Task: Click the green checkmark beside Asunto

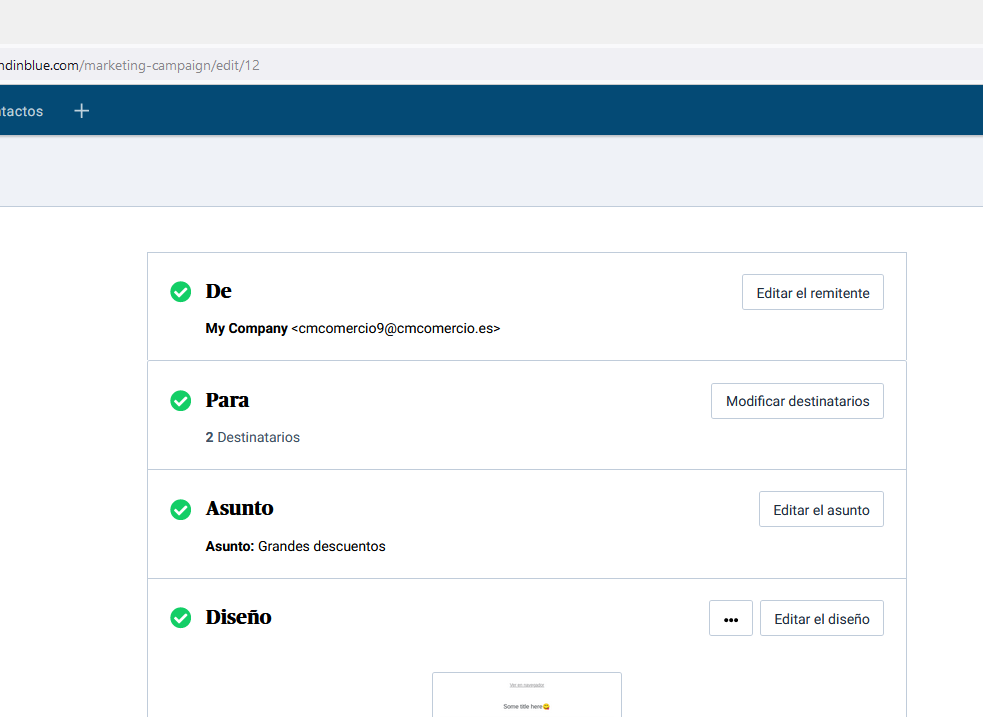Action: [x=181, y=510]
